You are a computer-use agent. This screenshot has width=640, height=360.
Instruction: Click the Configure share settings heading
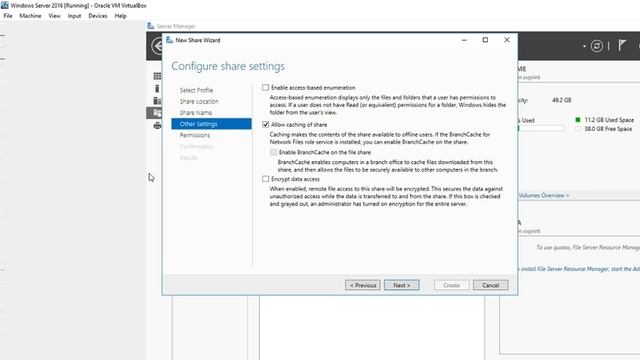[228, 66]
